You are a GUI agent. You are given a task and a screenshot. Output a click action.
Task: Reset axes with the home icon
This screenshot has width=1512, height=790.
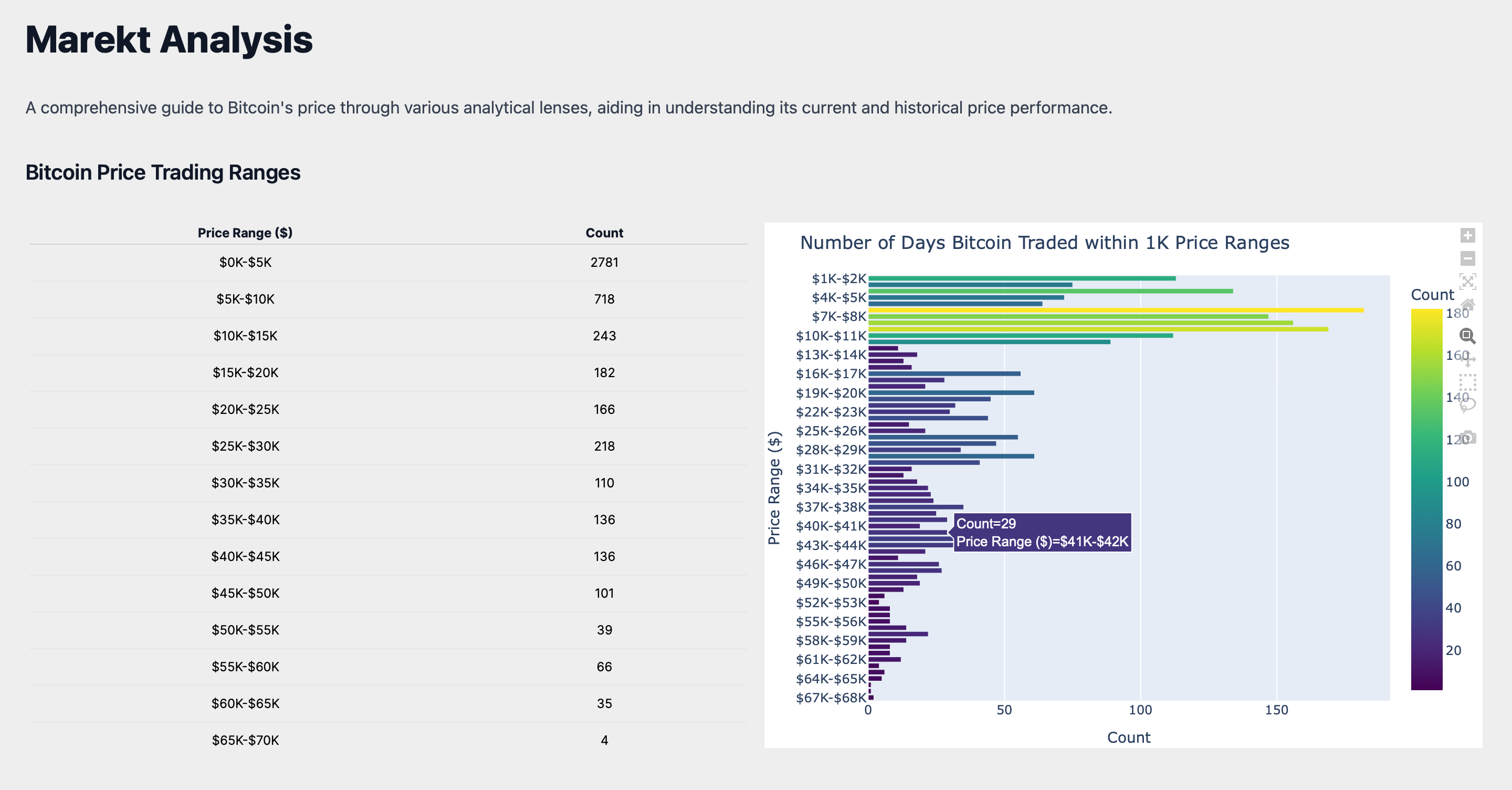coord(1467,304)
